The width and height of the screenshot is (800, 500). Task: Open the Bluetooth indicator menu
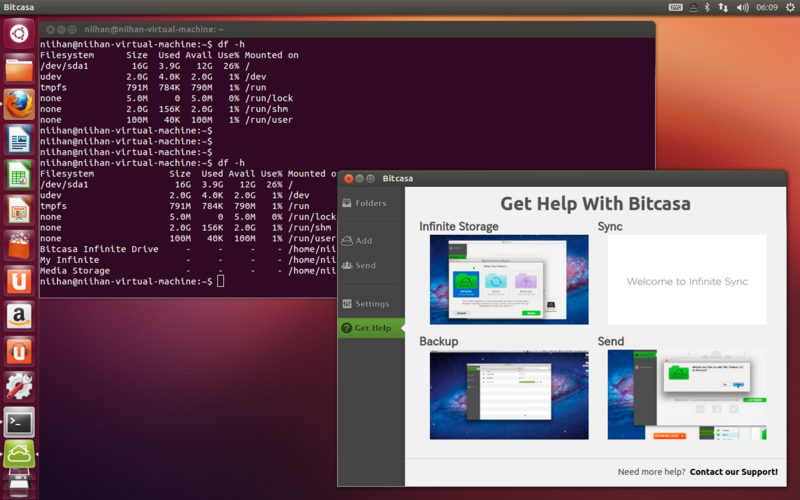coord(707,7)
